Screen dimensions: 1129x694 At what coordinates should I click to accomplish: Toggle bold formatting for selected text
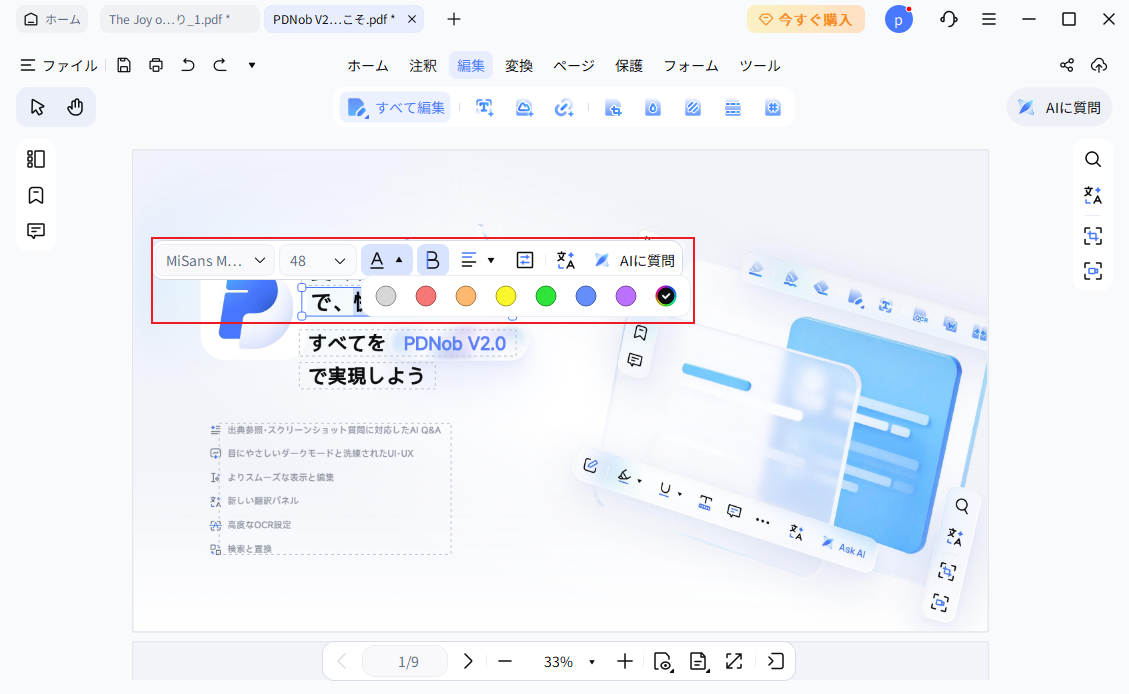pyautogui.click(x=432, y=259)
